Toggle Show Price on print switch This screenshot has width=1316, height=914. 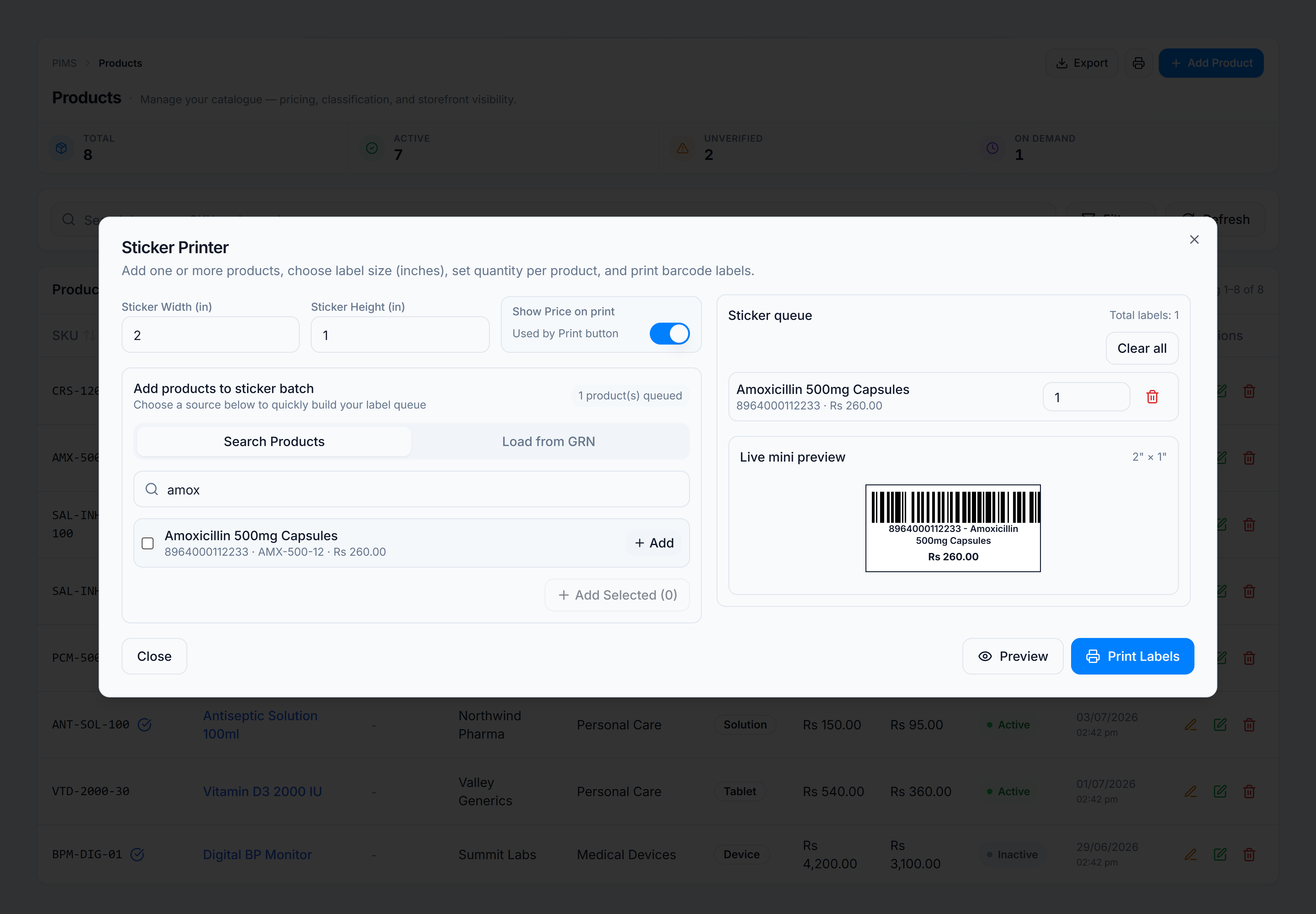(x=670, y=333)
